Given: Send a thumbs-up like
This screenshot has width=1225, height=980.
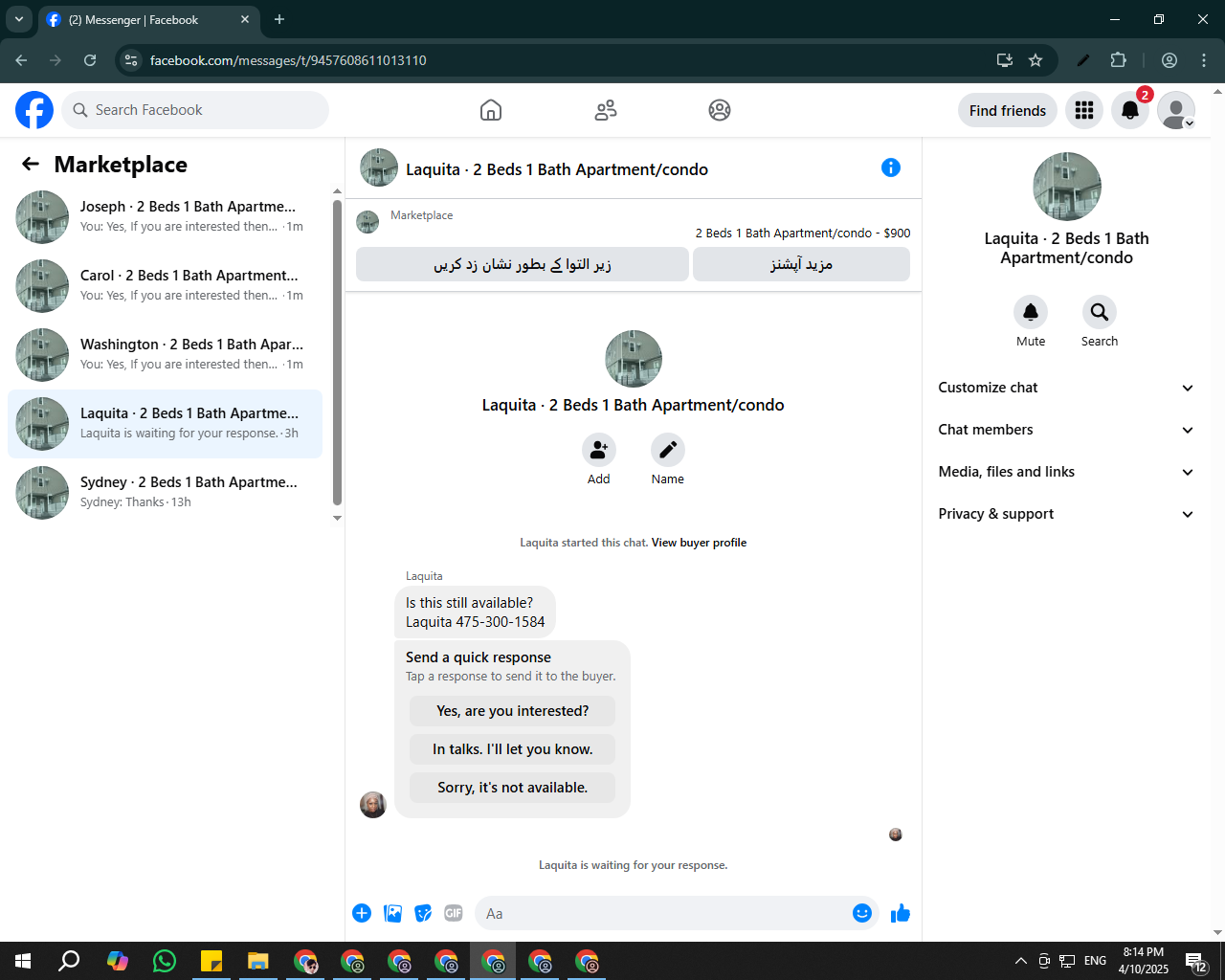Looking at the screenshot, I should click(x=901, y=913).
